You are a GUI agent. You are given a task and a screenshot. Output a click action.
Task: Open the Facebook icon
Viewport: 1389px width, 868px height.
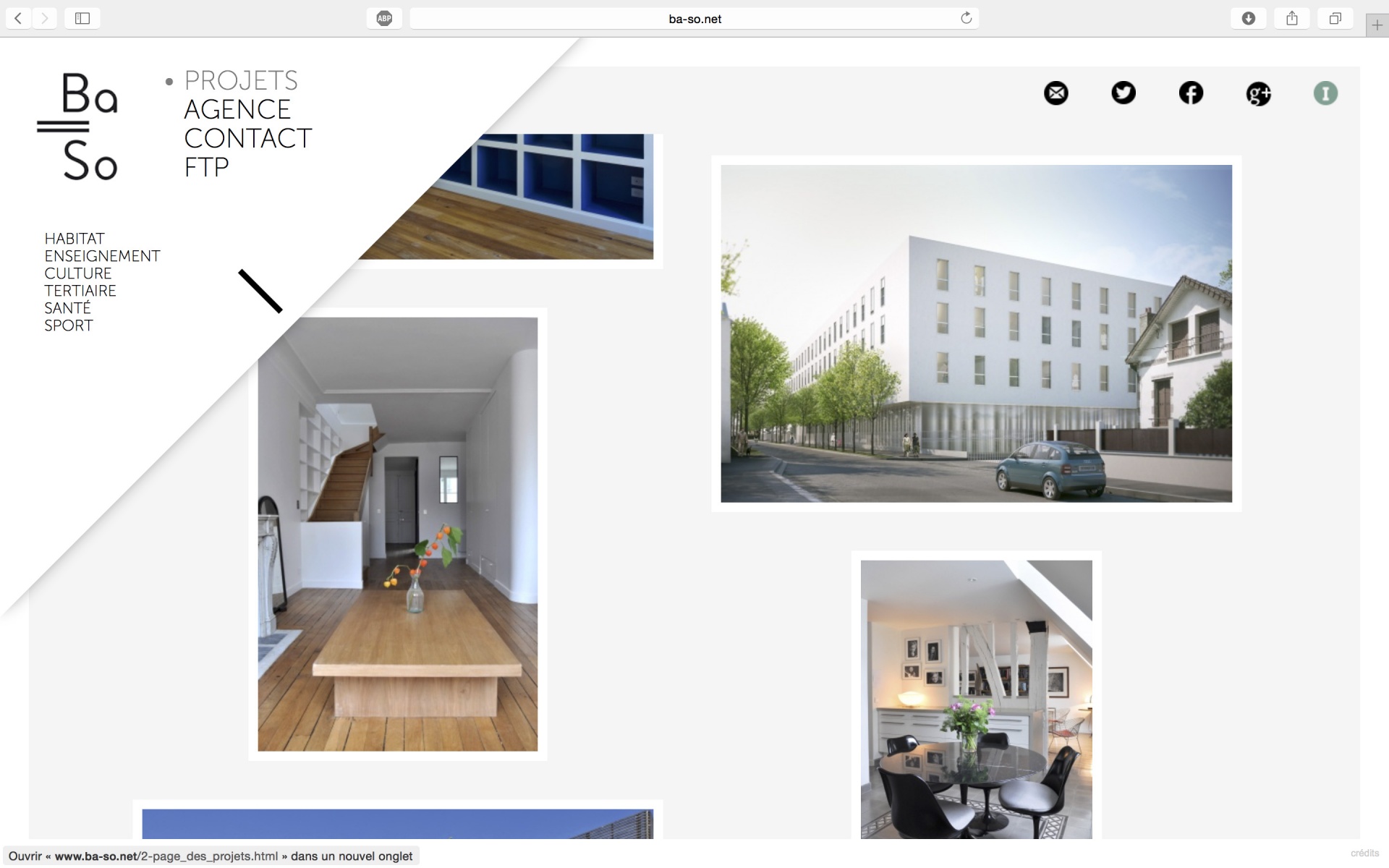tap(1191, 93)
